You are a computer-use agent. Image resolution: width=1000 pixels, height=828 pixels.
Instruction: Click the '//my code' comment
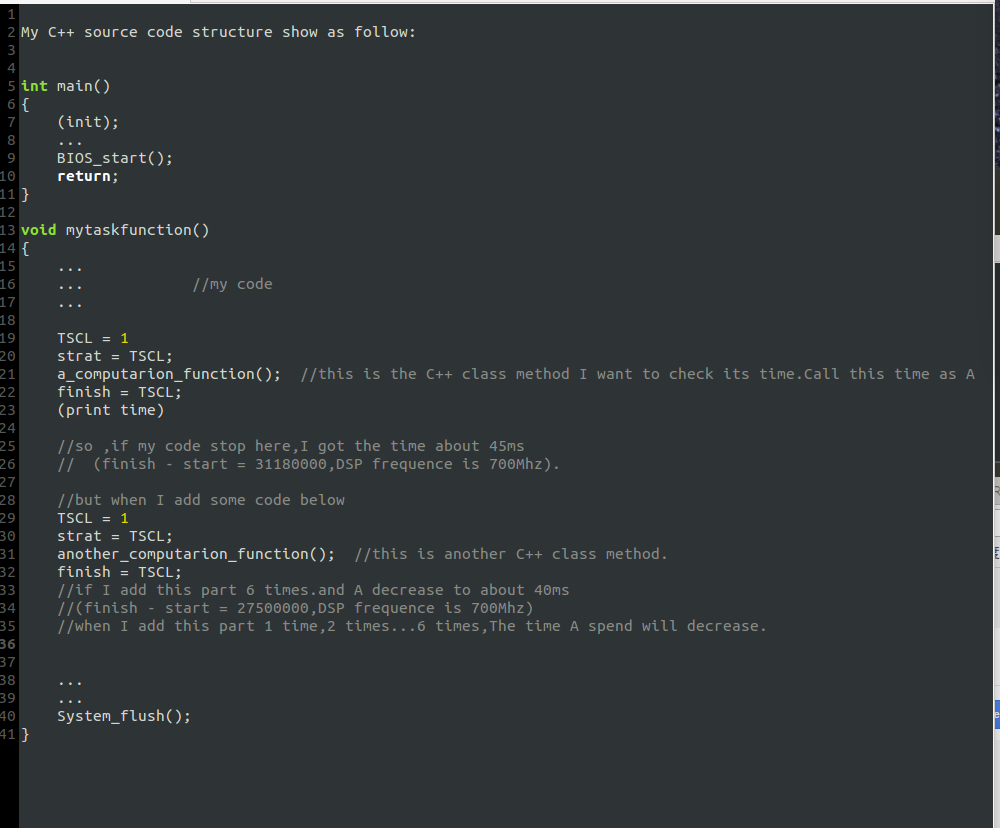(232, 284)
